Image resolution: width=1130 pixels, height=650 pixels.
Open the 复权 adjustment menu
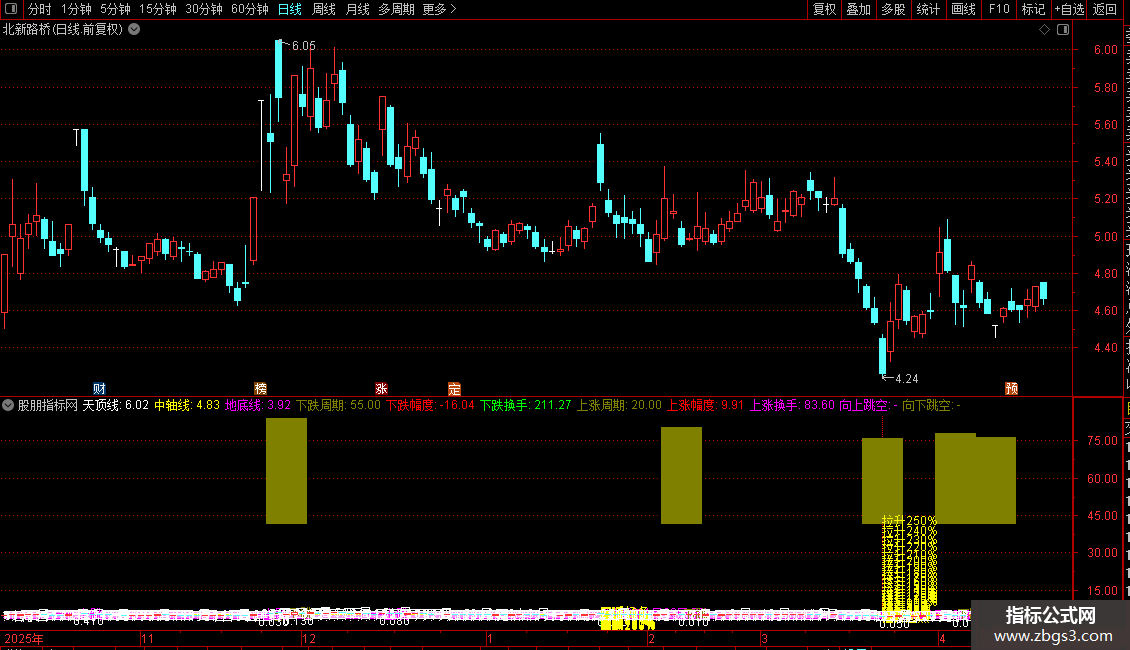[824, 9]
